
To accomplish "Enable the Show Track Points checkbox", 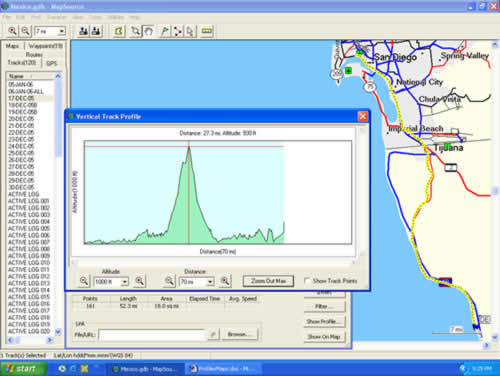I will coord(307,281).
